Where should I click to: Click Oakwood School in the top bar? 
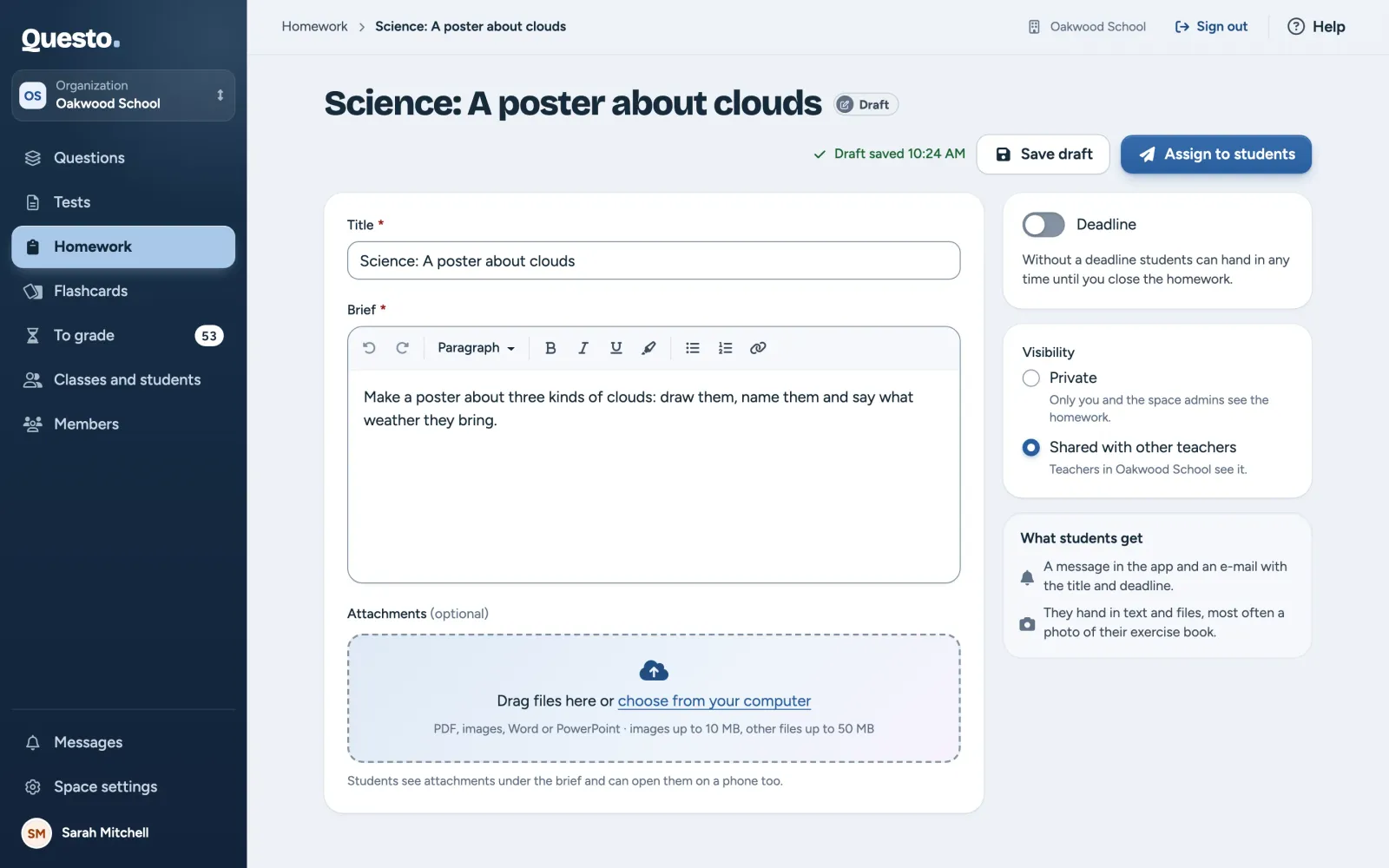[1087, 27]
